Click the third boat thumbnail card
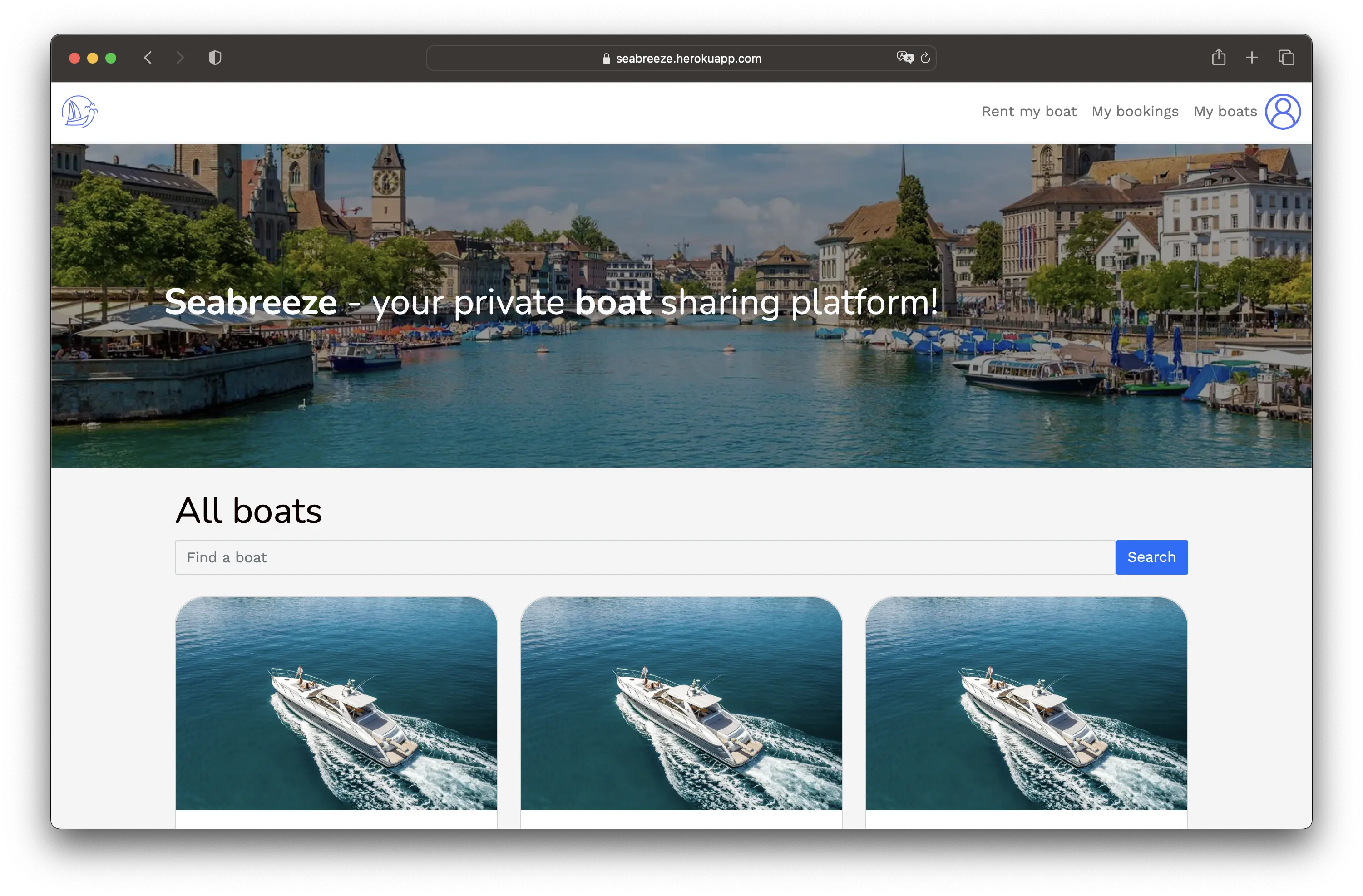The width and height of the screenshot is (1363, 896). tap(1027, 704)
